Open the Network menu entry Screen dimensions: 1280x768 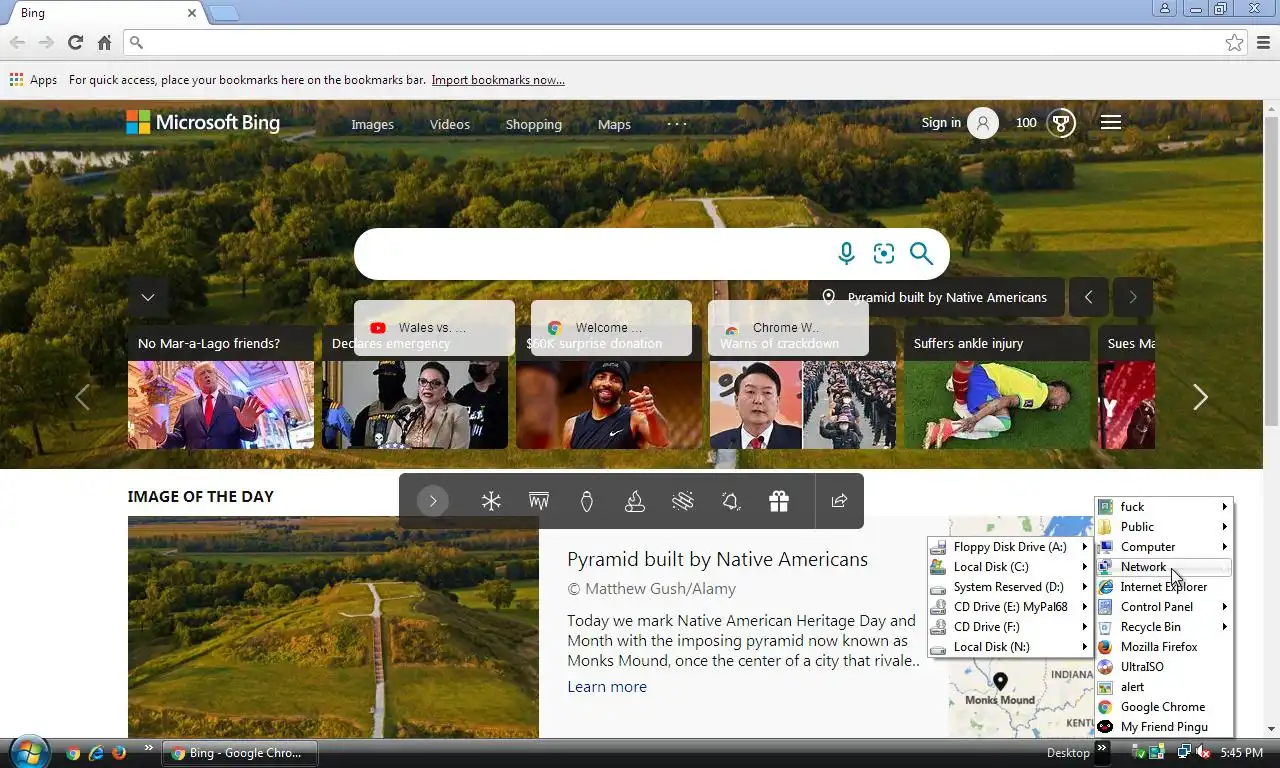coord(1164,567)
